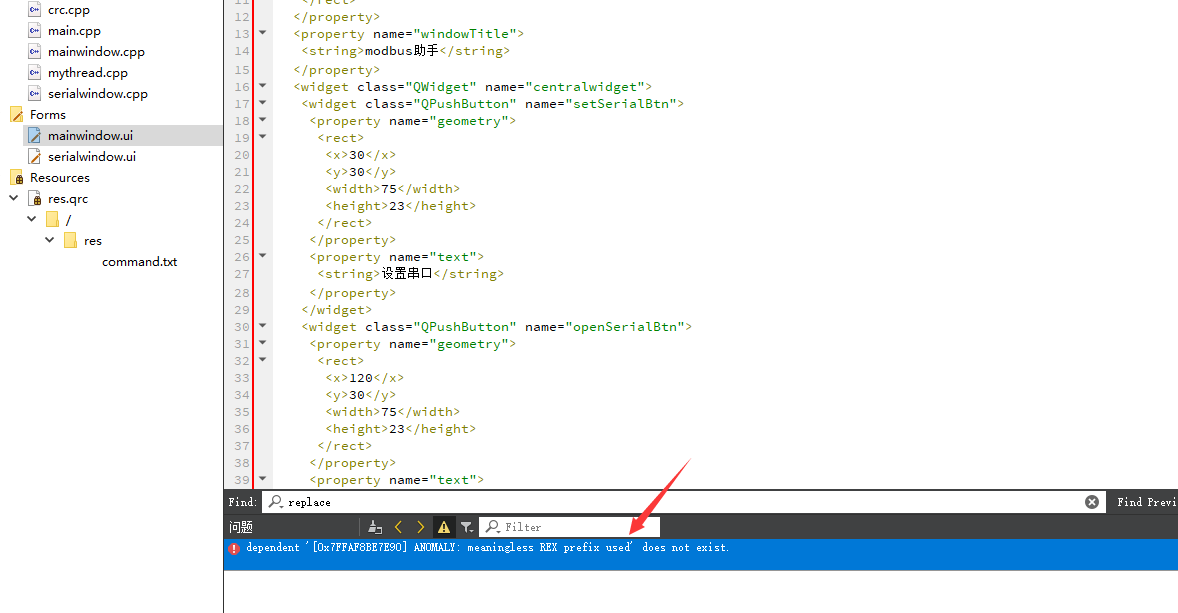Open the filter funnel icon in Issues pane
Viewport: 1178px width, 613px height.
pos(467,526)
